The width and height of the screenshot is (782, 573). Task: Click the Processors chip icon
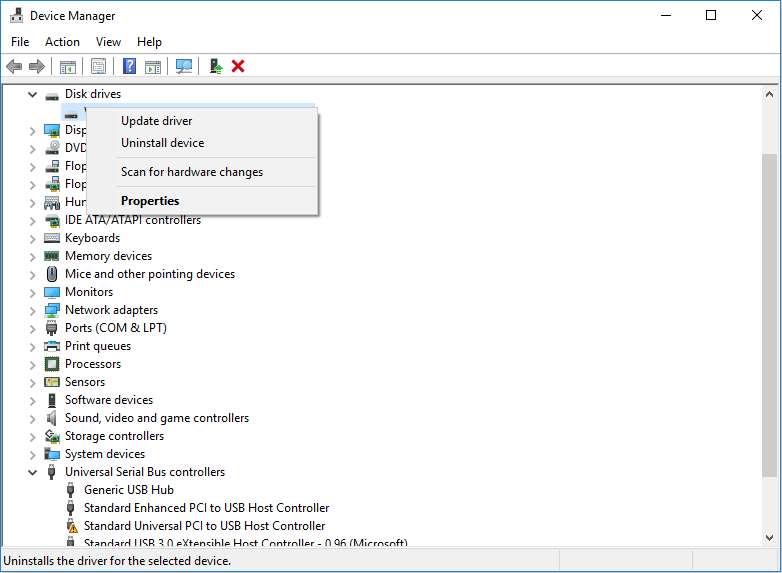(x=52, y=364)
